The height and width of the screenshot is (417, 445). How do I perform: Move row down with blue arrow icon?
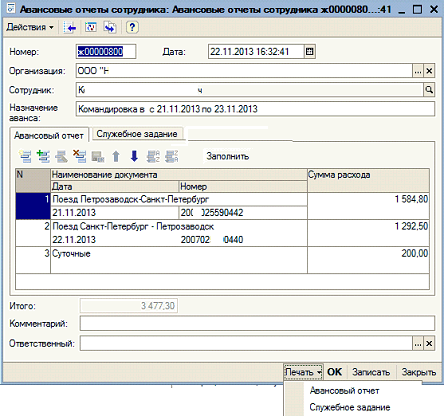coord(134,156)
